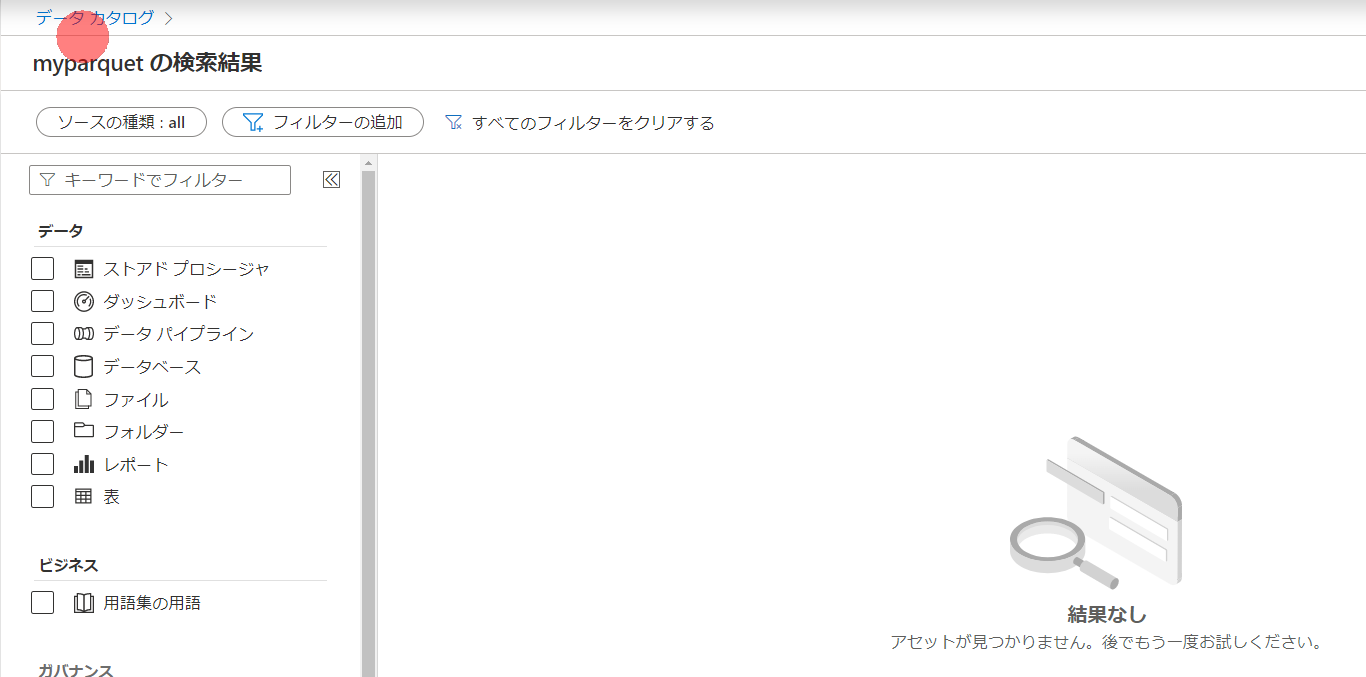Collapse the filter panel with the double chevron
1366x677 pixels.
pos(330,179)
